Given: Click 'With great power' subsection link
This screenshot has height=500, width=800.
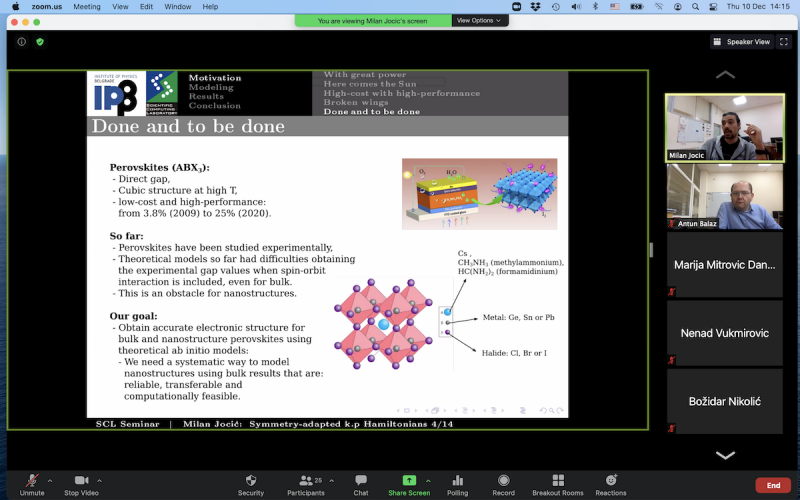Looking at the screenshot, I should pos(365,74).
